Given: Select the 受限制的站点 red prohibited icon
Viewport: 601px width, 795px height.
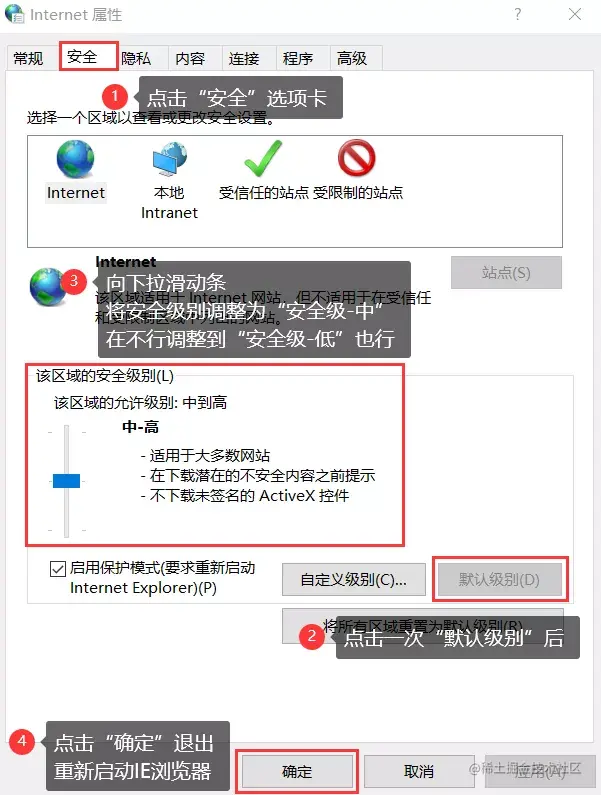Looking at the screenshot, I should pyautogui.click(x=357, y=158).
